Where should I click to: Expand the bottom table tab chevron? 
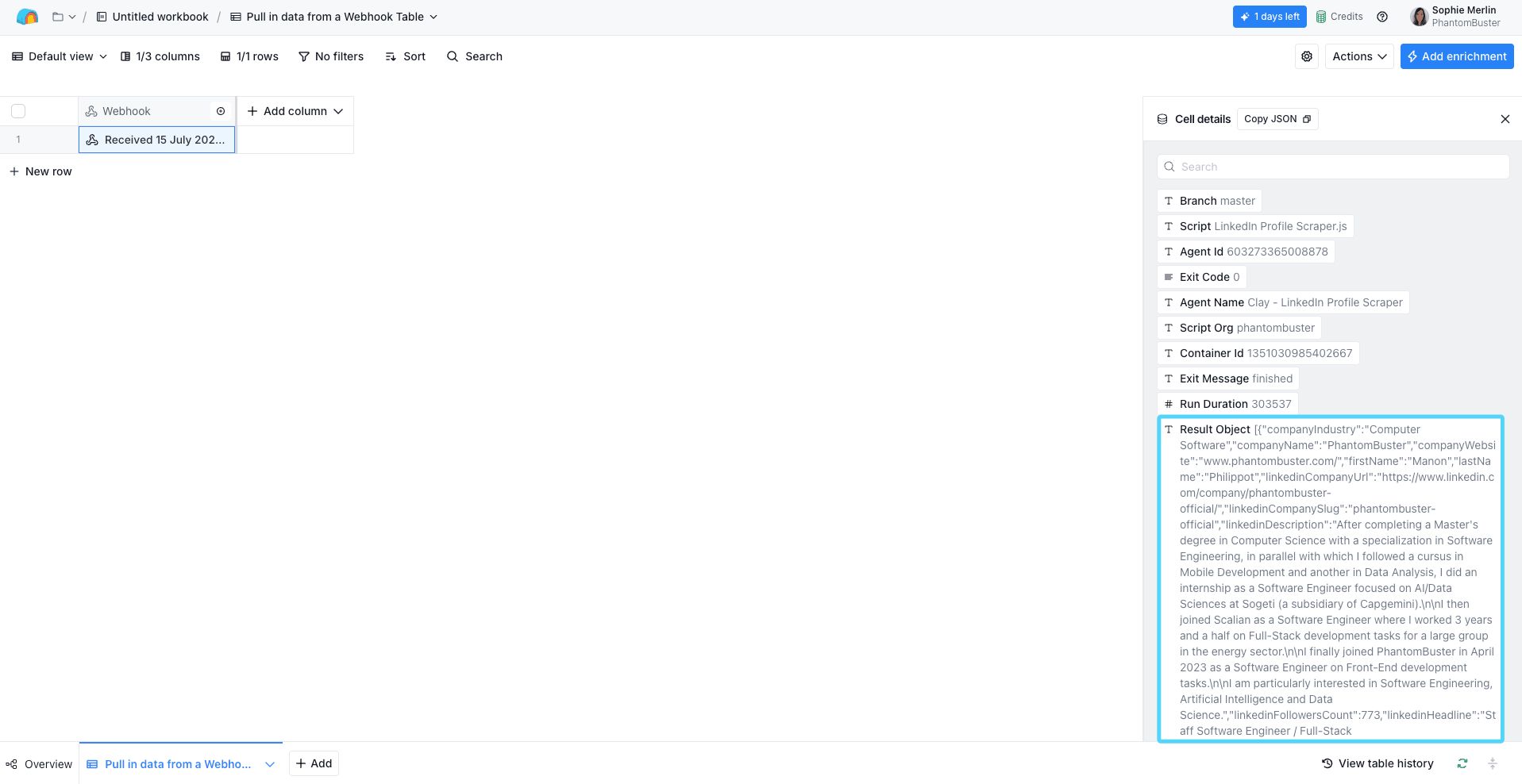270,764
